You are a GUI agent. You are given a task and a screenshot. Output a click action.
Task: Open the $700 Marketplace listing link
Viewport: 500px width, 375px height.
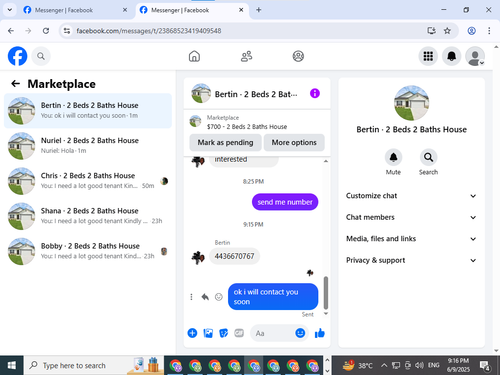pyautogui.click(x=247, y=127)
